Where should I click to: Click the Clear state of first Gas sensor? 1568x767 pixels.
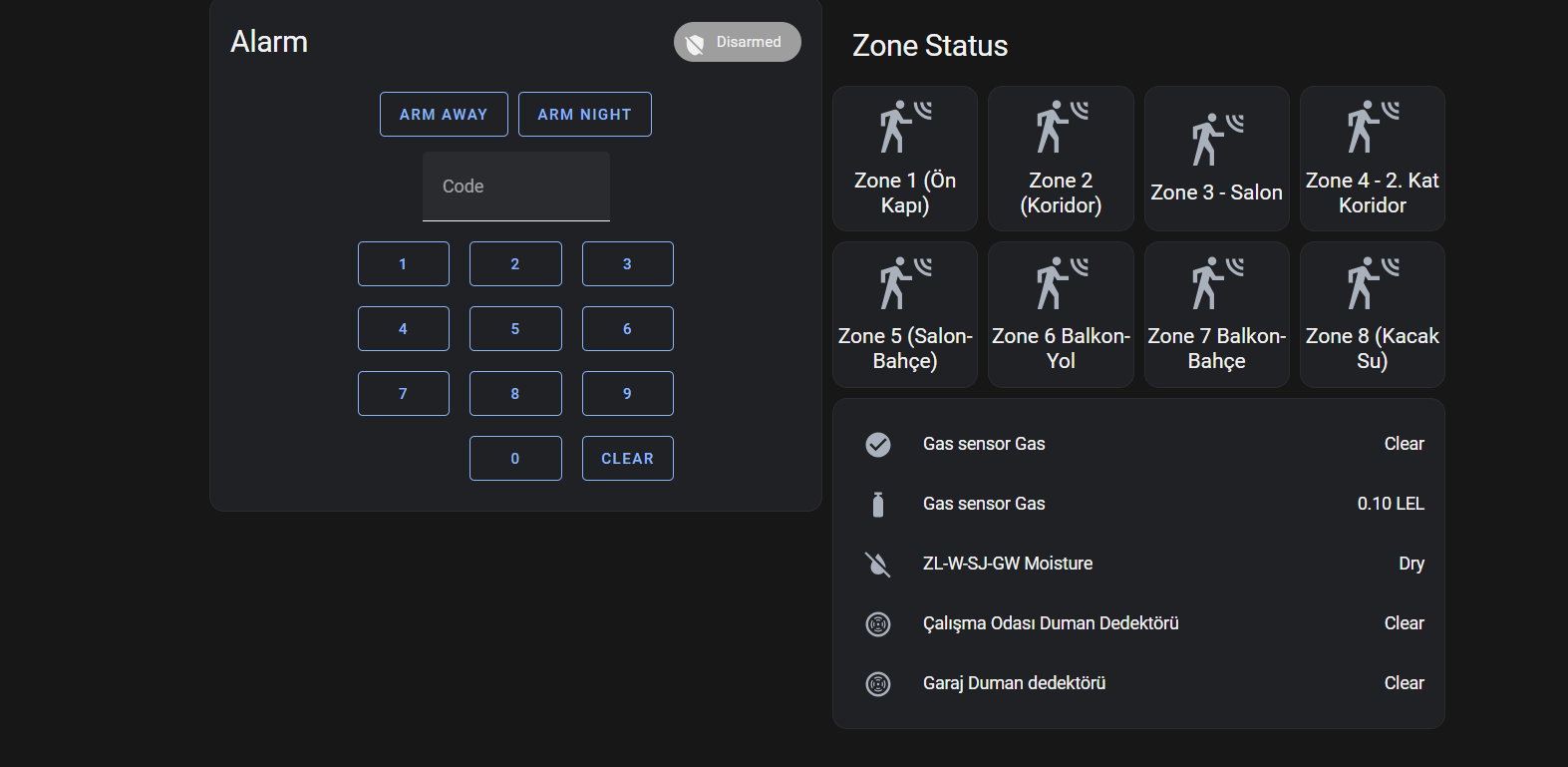coord(1405,444)
